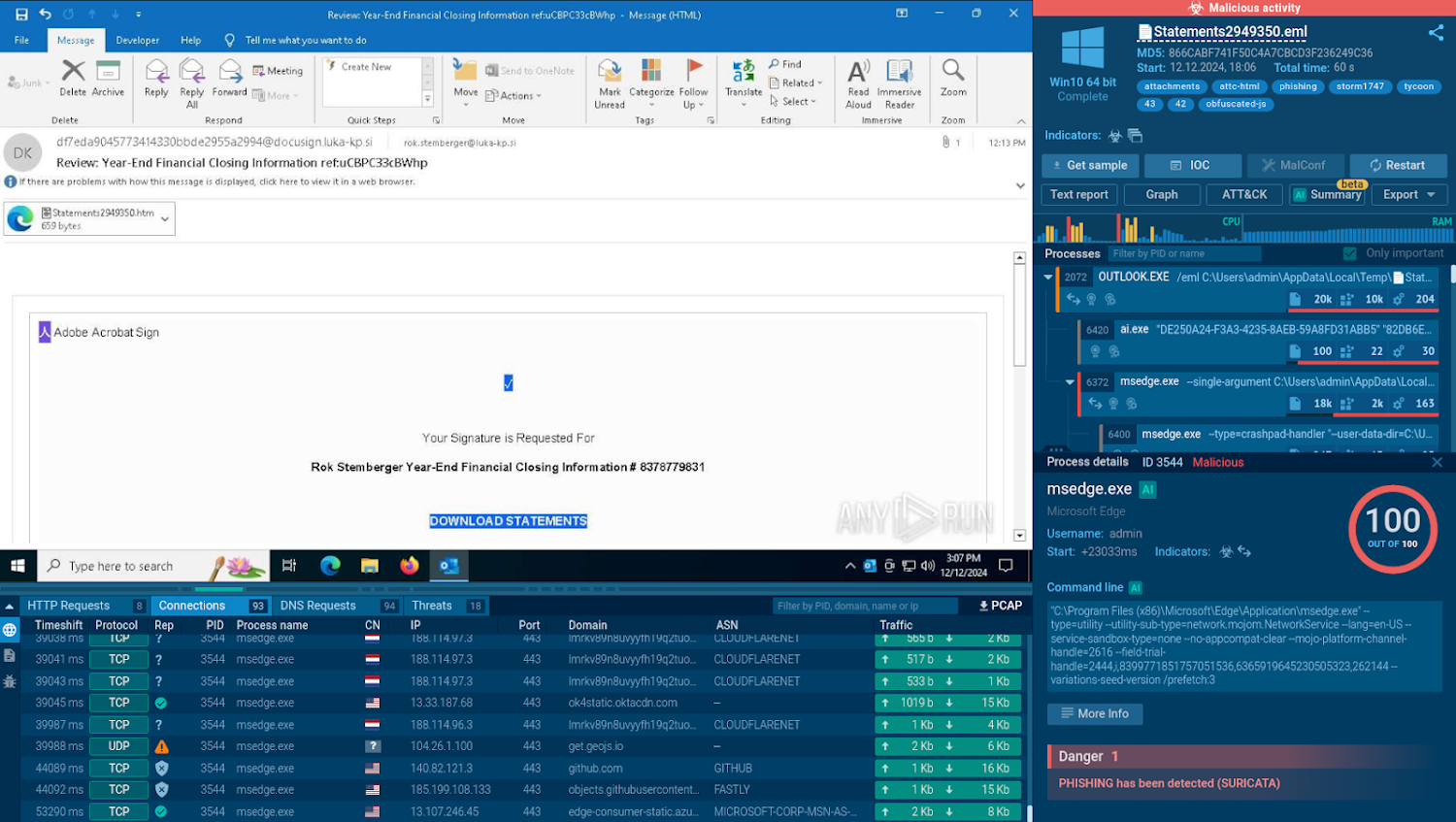
Task: Click the Translate icon
Action: coord(744,71)
